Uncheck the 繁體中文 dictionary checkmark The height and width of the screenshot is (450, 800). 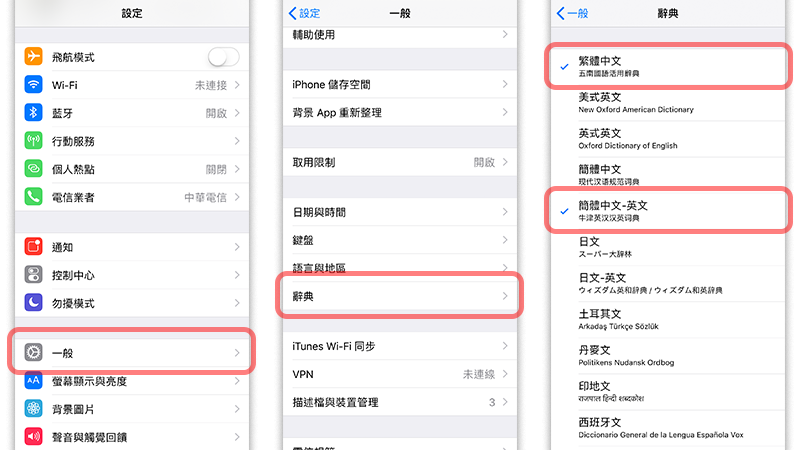(x=564, y=66)
